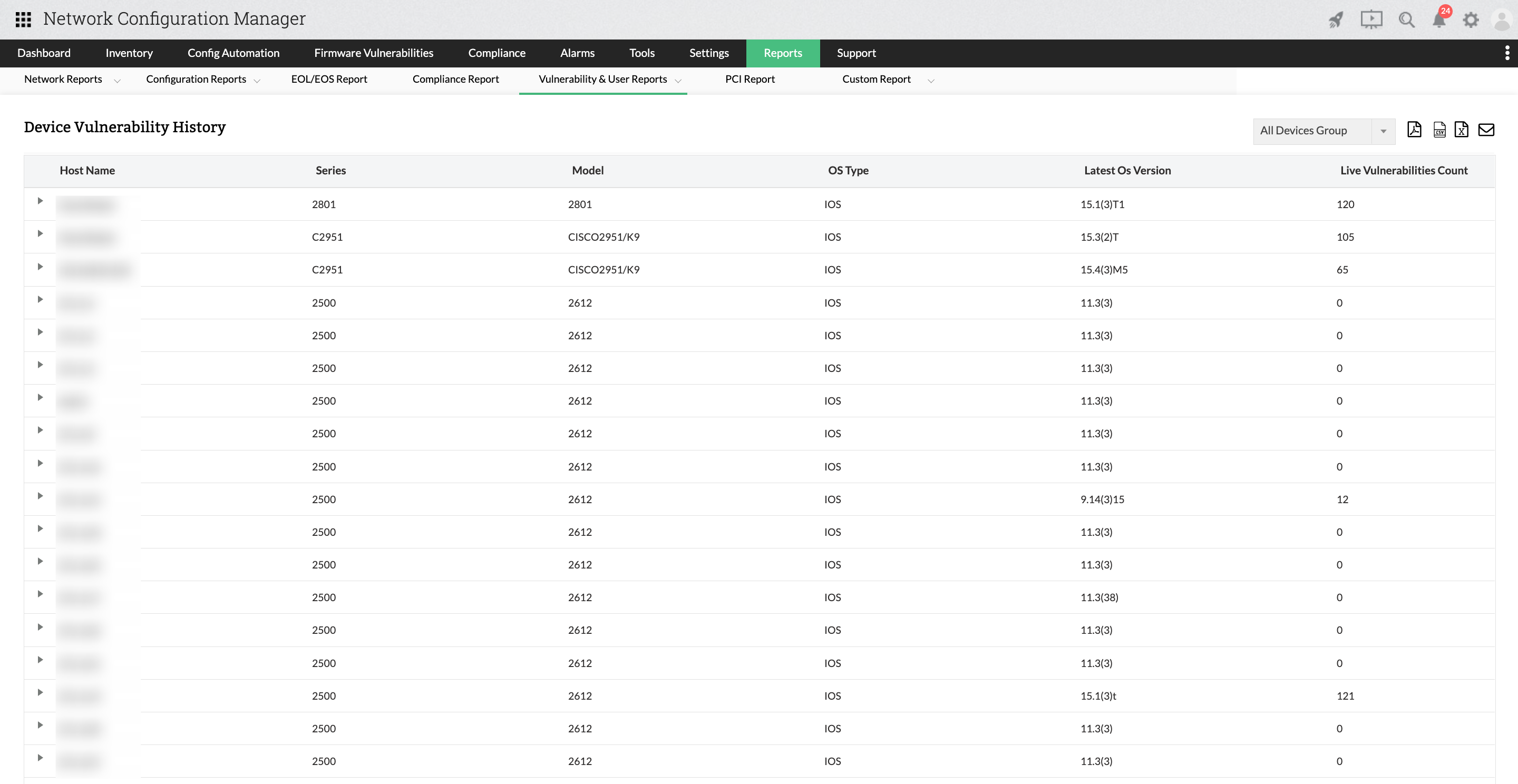Image resolution: width=1518 pixels, height=784 pixels.
Task: Open the three-dot overflow menu
Action: [x=1507, y=53]
